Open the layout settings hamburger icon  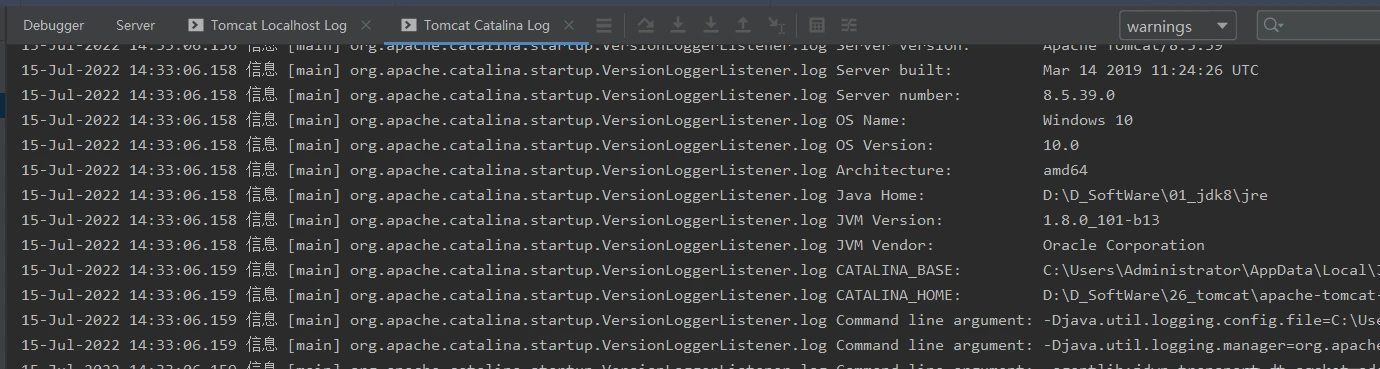[x=603, y=25]
